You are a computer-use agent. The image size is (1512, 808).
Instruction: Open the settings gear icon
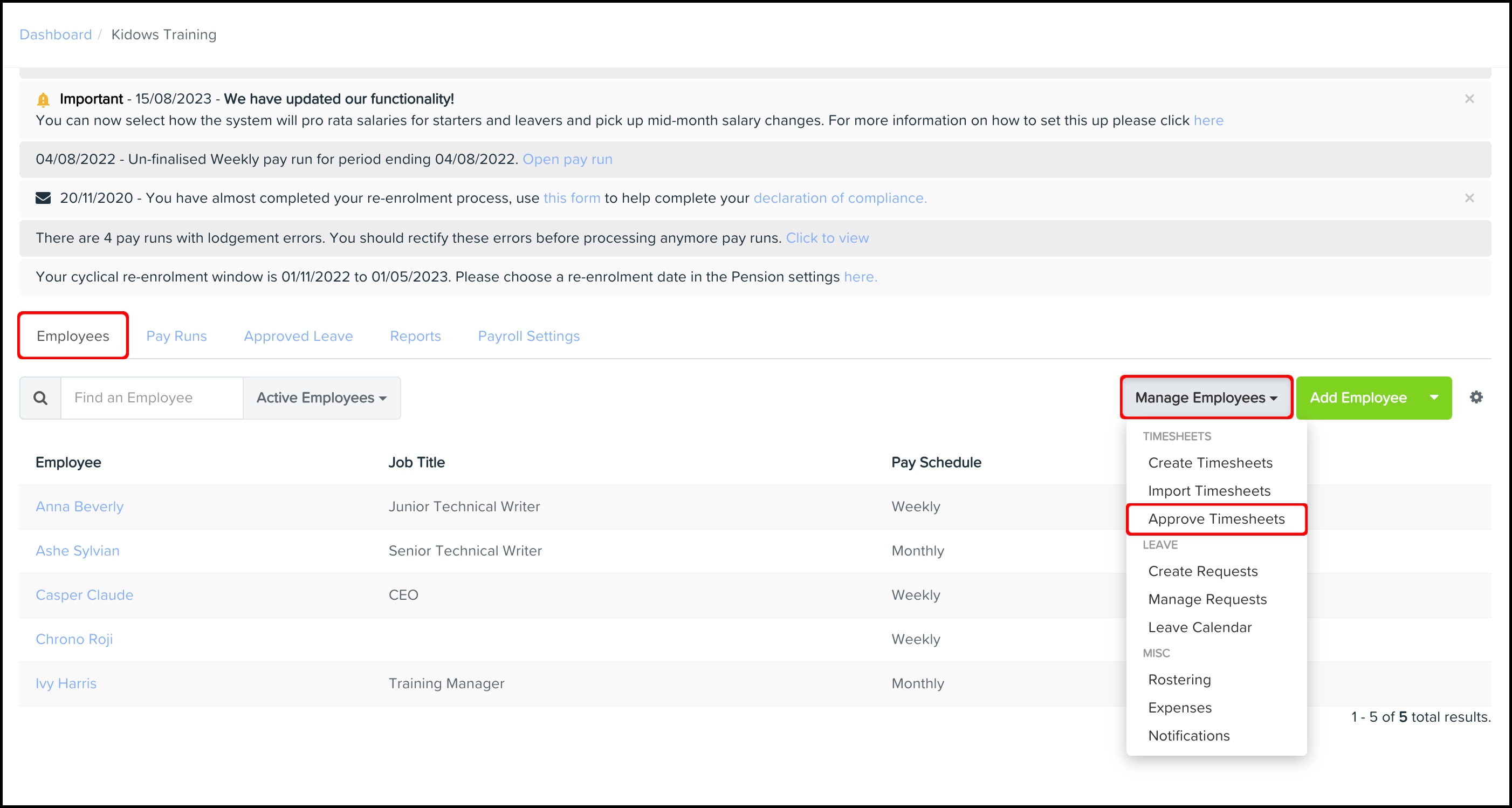(x=1476, y=398)
